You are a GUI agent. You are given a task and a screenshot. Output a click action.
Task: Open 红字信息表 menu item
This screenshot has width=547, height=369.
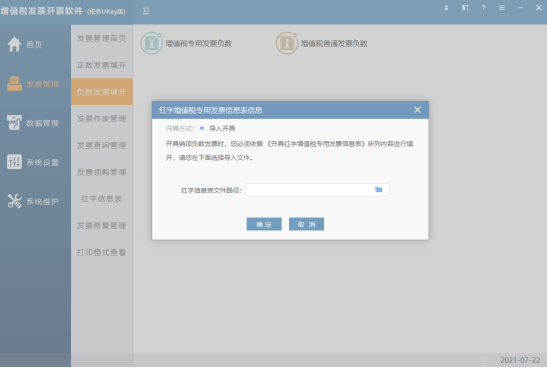[102, 199]
